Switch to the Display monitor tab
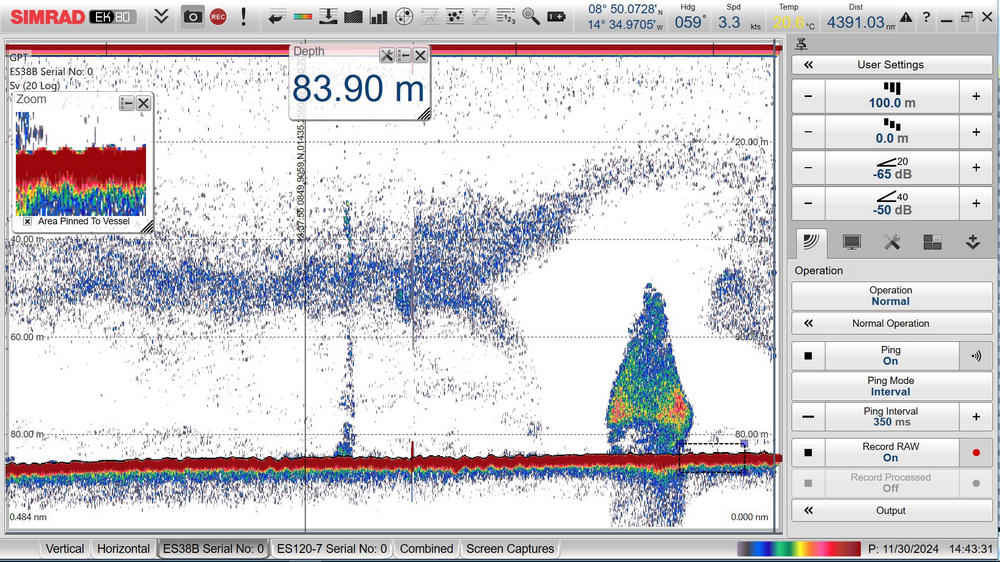The height and width of the screenshot is (562, 1000). [x=851, y=242]
